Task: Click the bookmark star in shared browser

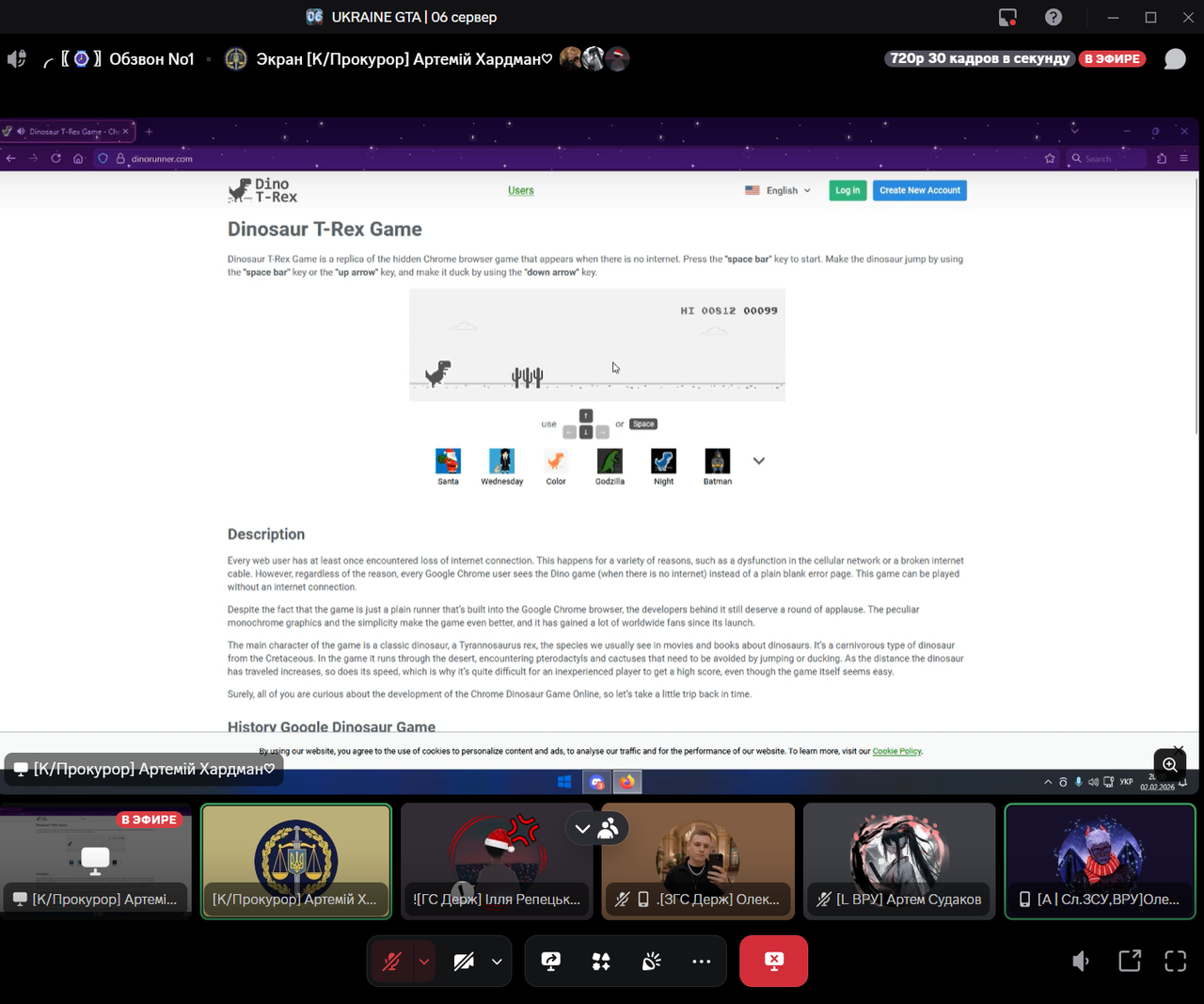Action: [1050, 158]
